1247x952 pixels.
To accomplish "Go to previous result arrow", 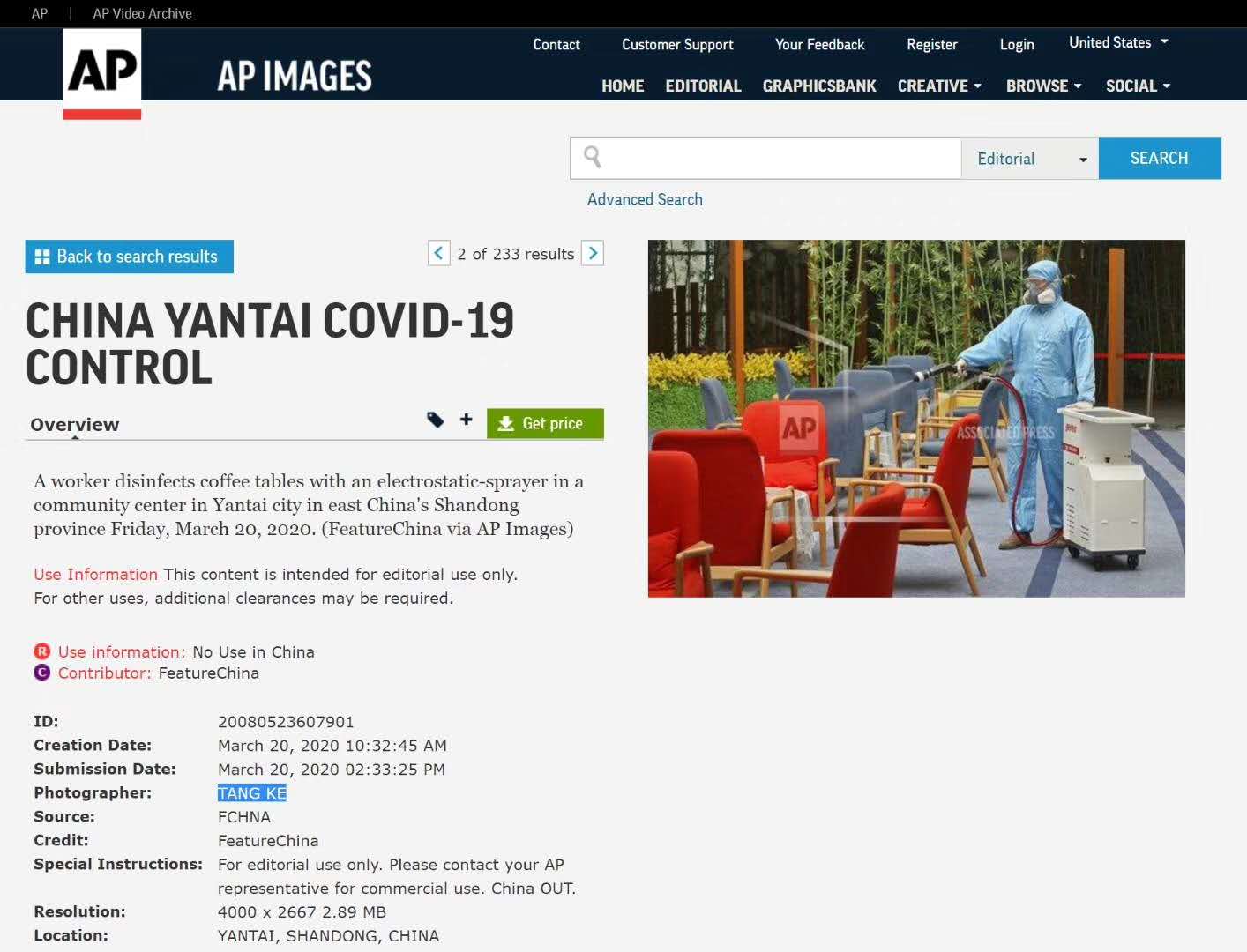I will point(438,254).
